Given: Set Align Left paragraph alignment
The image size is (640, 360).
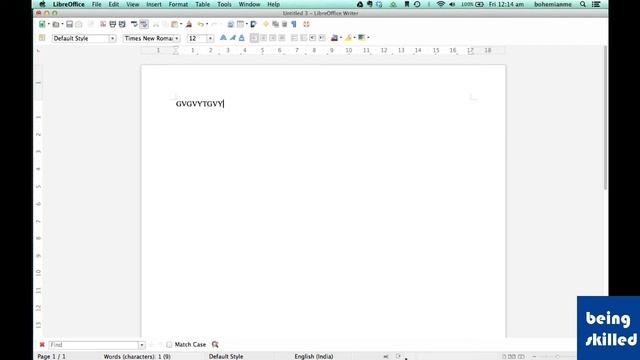Looking at the screenshot, I should pos(254,38).
